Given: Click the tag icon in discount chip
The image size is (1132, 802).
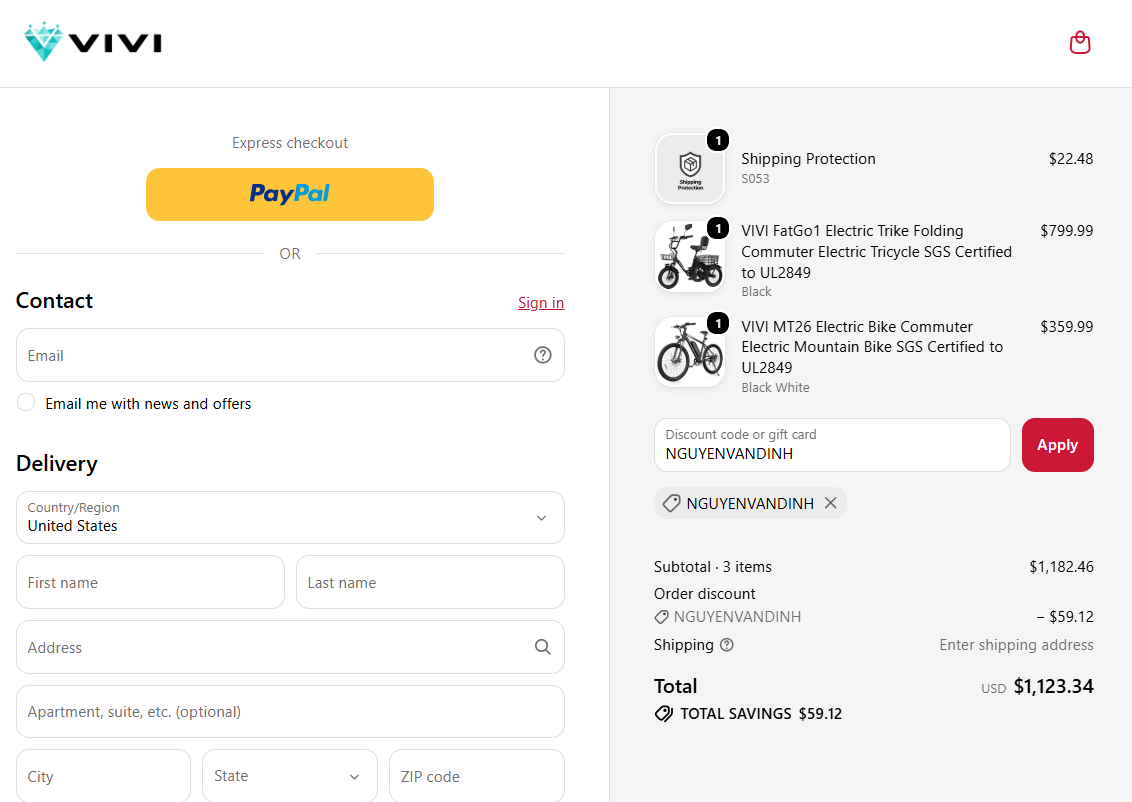Looking at the screenshot, I should point(671,503).
